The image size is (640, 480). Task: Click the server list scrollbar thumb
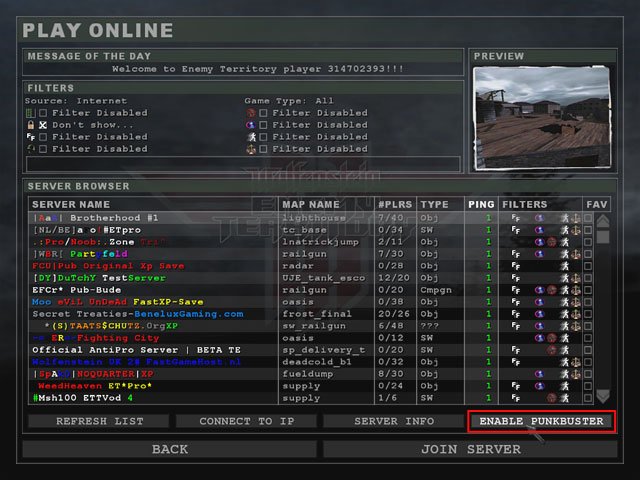603,237
